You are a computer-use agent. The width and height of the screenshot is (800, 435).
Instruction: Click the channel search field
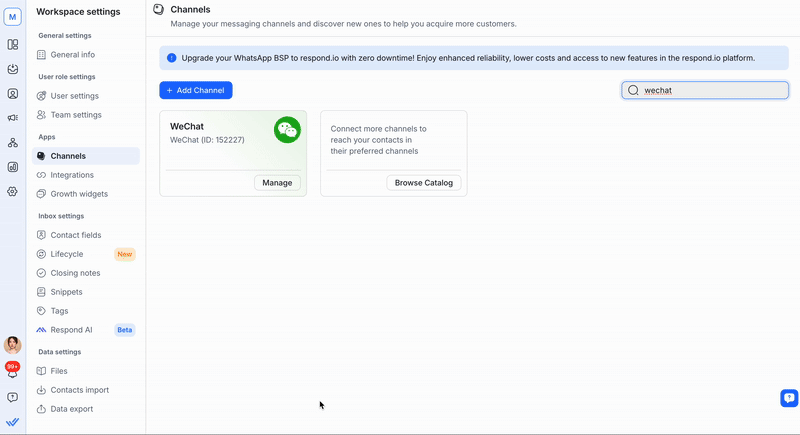click(x=712, y=90)
